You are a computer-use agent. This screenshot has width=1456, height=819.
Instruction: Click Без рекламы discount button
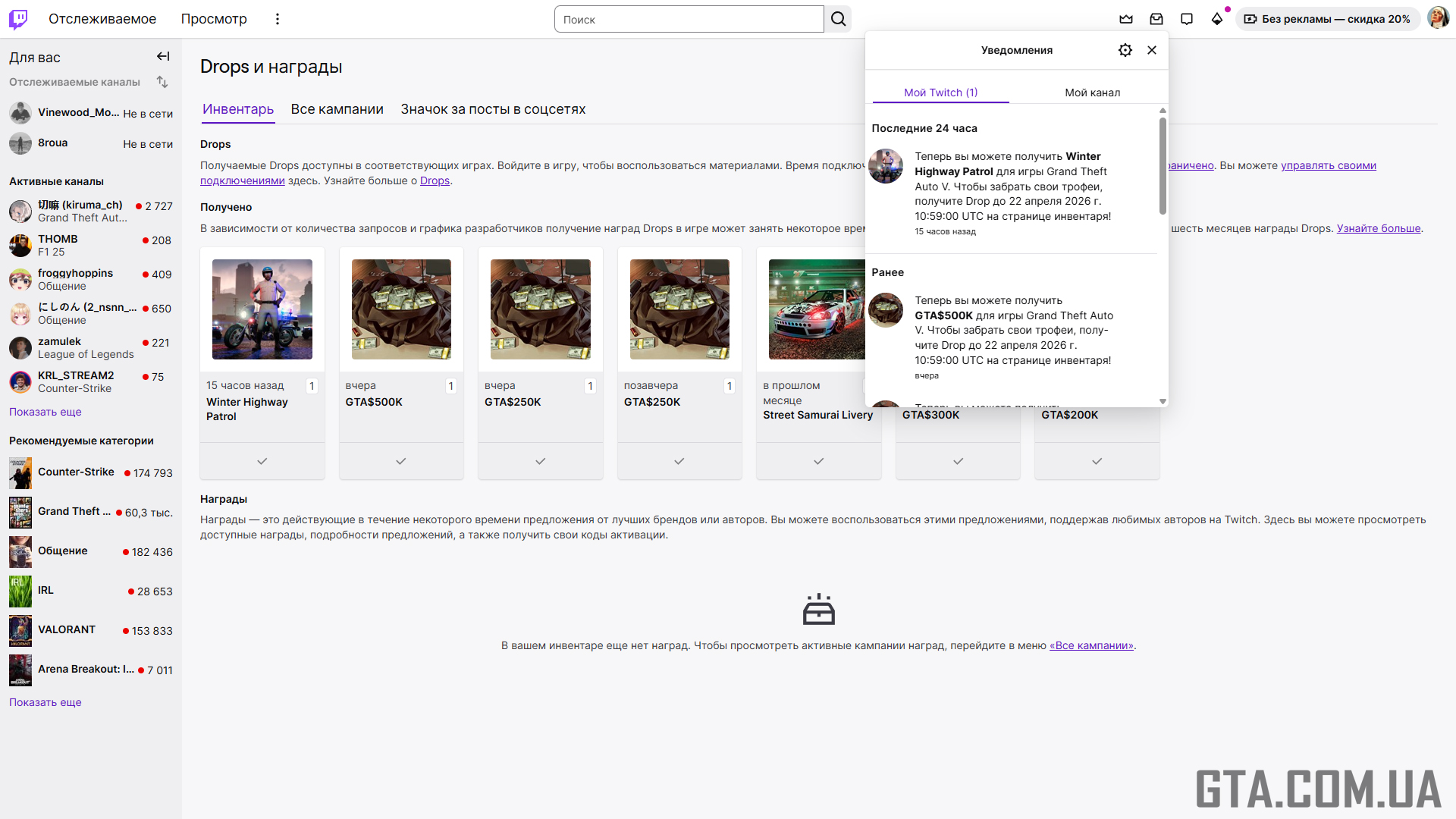click(x=1327, y=19)
